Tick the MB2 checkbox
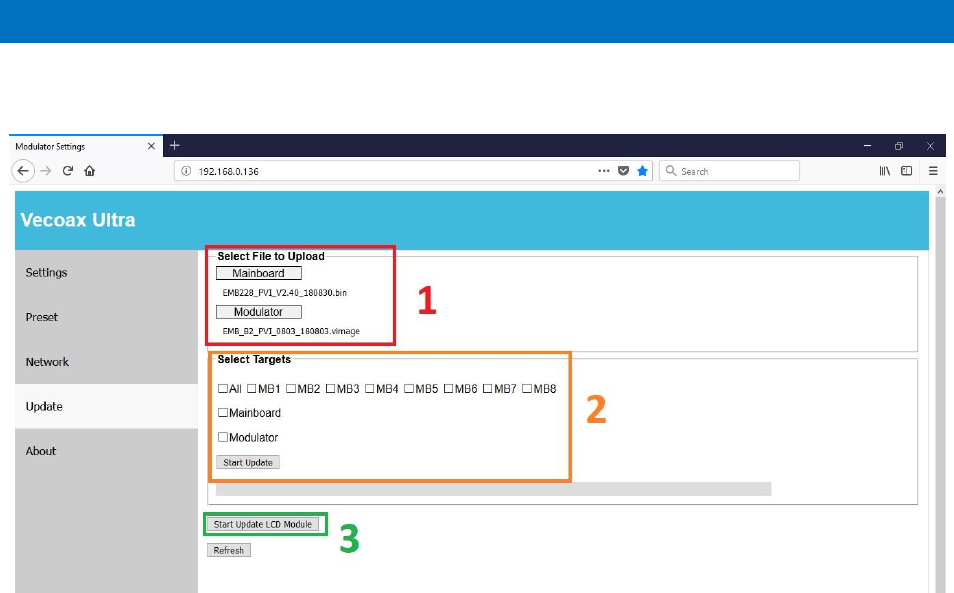 pyautogui.click(x=291, y=389)
